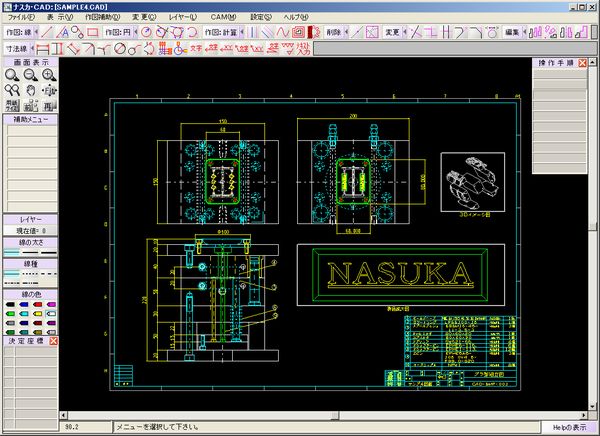The height and width of the screenshot is (436, 600).
Task: Click the Helpの表示 button
Action: click(x=569, y=427)
